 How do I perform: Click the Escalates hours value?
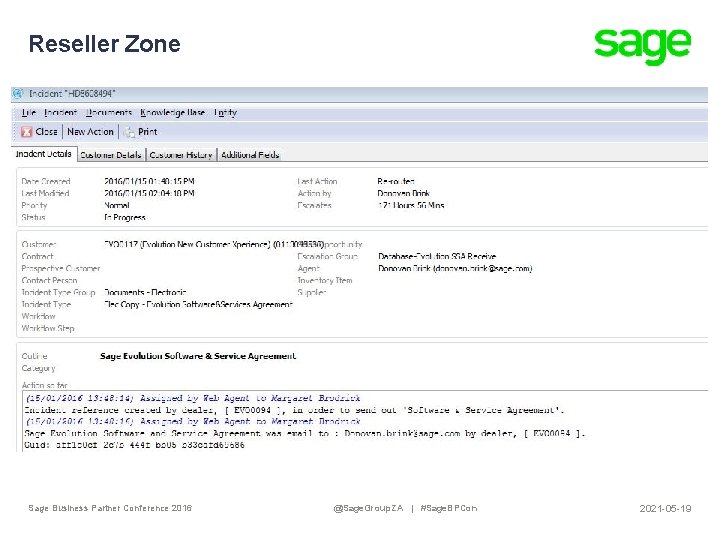(x=411, y=205)
